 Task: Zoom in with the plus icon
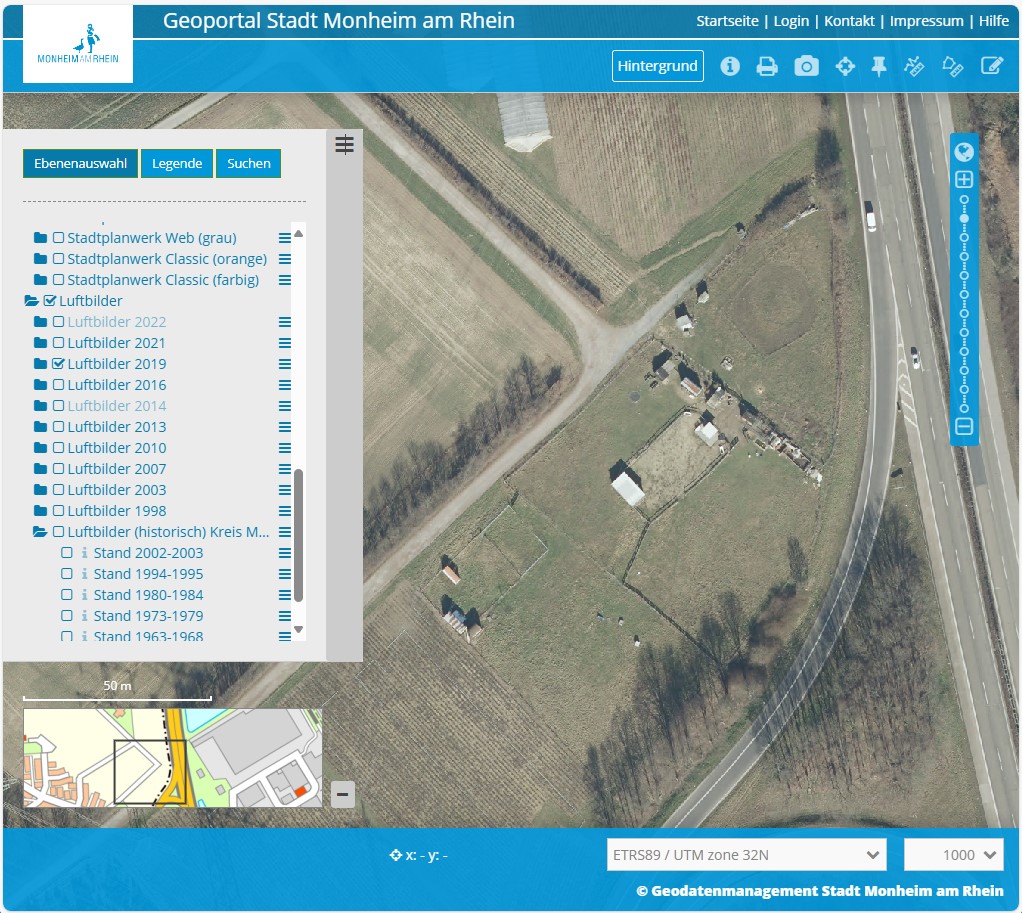point(964,179)
